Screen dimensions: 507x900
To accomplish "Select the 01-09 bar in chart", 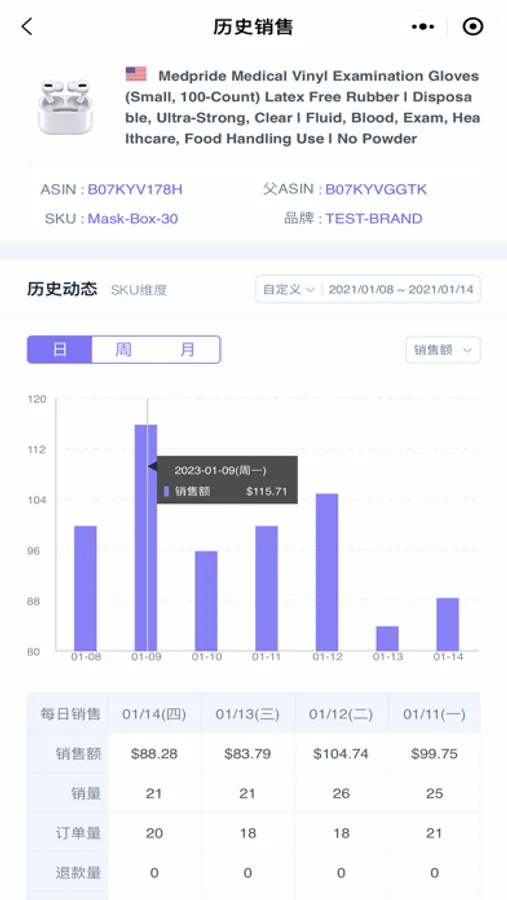I will [146, 537].
